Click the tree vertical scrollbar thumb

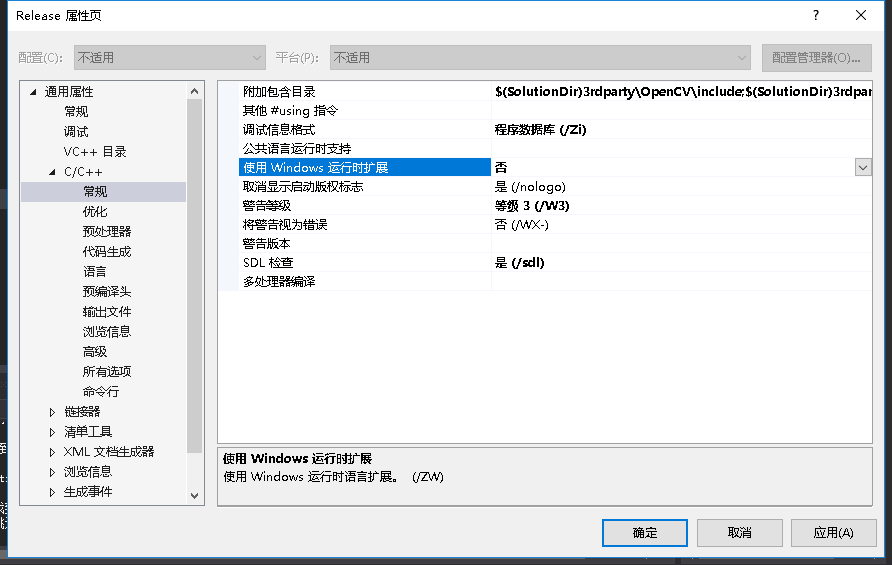pos(195,276)
